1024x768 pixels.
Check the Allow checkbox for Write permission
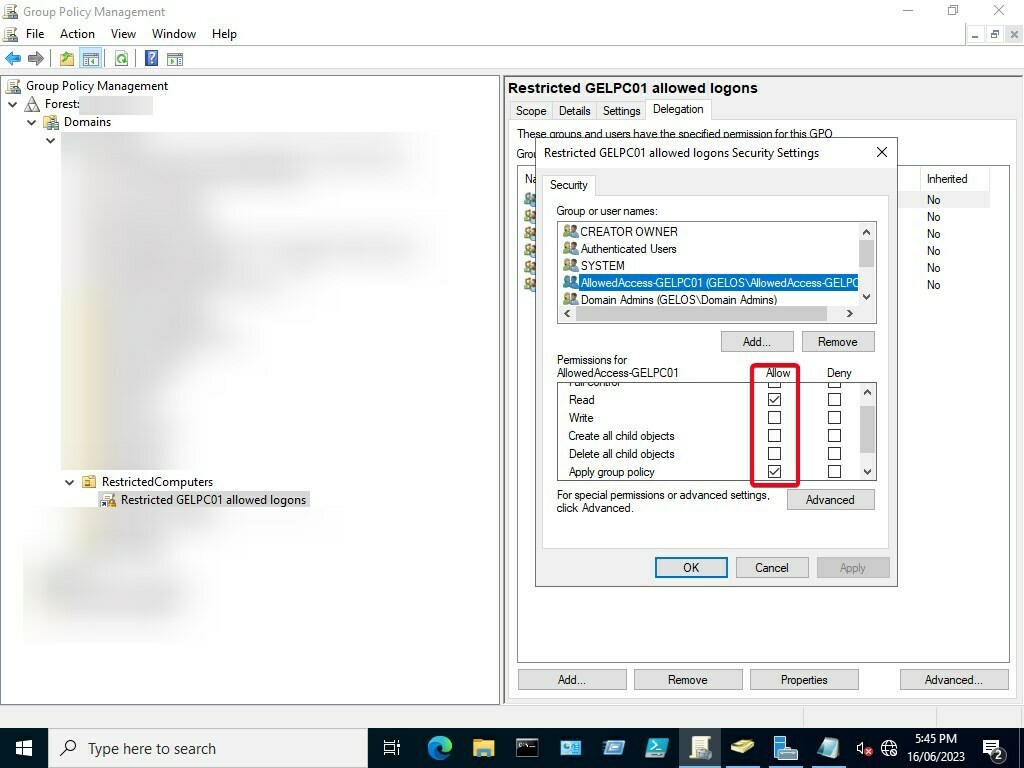[x=774, y=417]
